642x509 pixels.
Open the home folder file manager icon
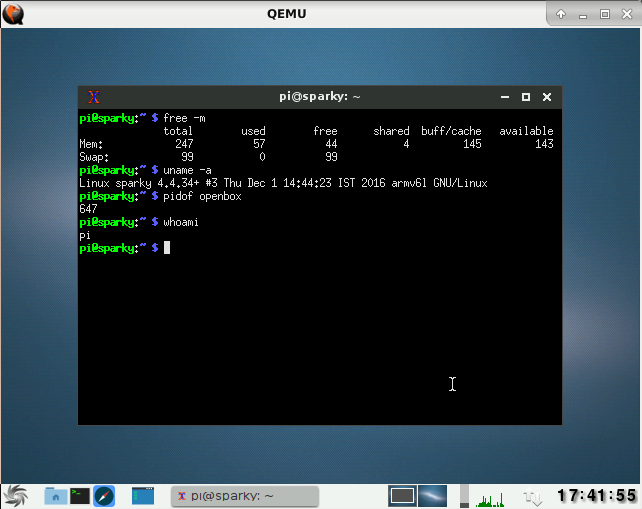coord(55,496)
